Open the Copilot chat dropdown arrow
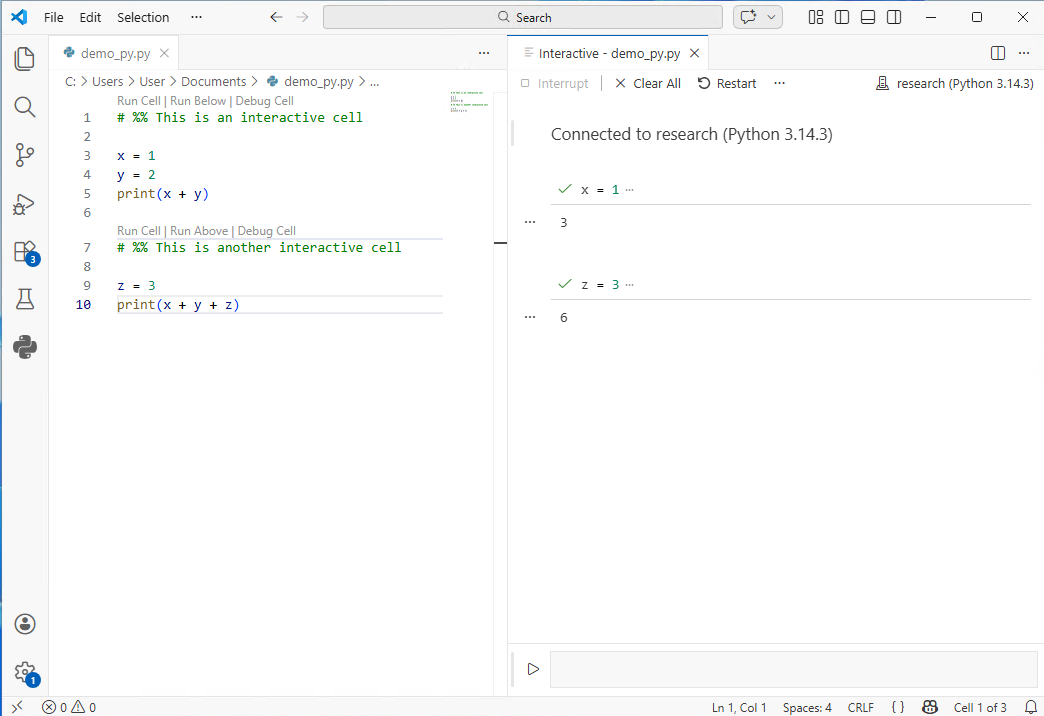This screenshot has height=716, width=1044. [x=770, y=16]
